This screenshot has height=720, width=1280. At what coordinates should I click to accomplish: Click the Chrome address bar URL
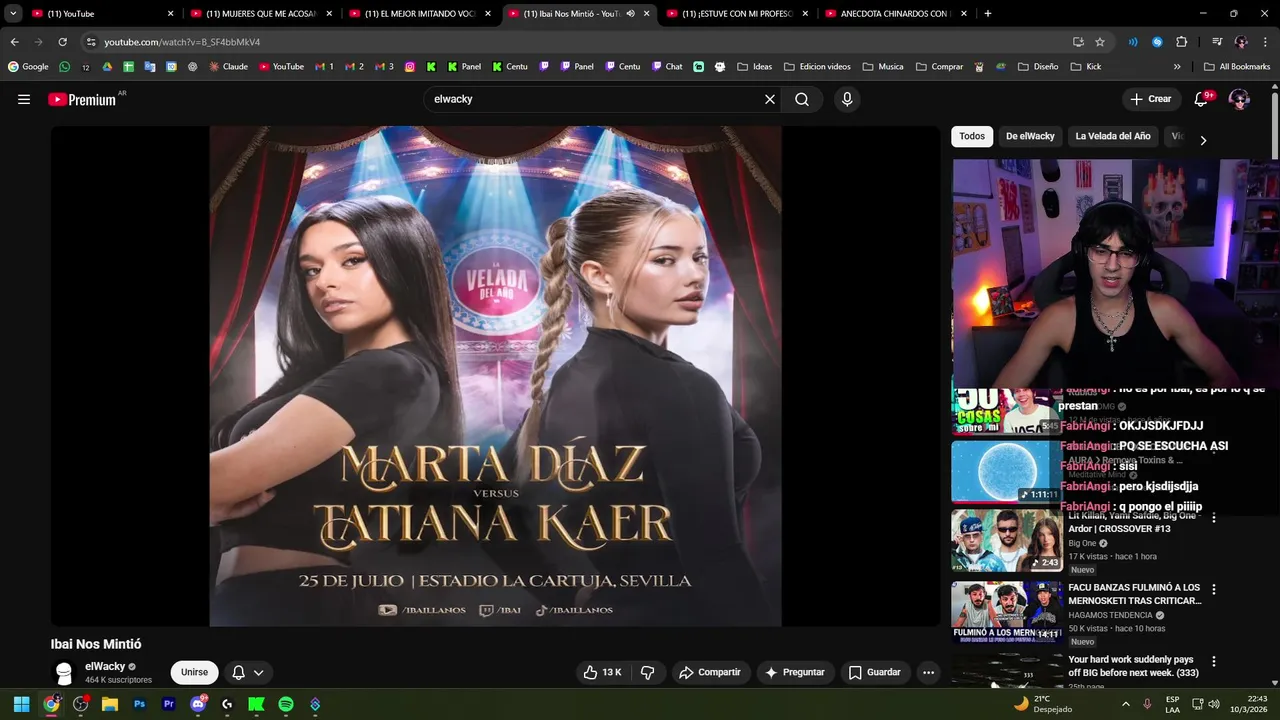point(182,42)
